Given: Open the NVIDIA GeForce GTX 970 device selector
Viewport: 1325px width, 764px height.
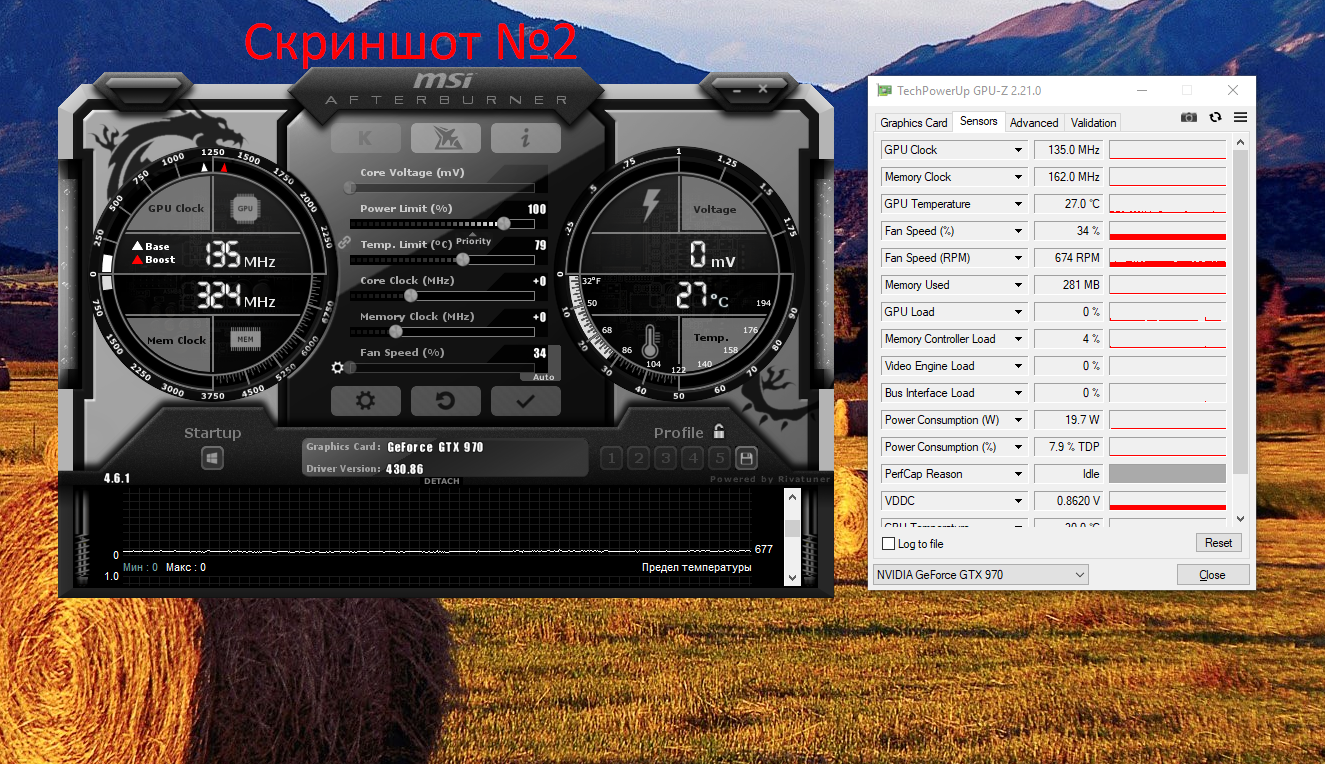Looking at the screenshot, I should (x=980, y=575).
